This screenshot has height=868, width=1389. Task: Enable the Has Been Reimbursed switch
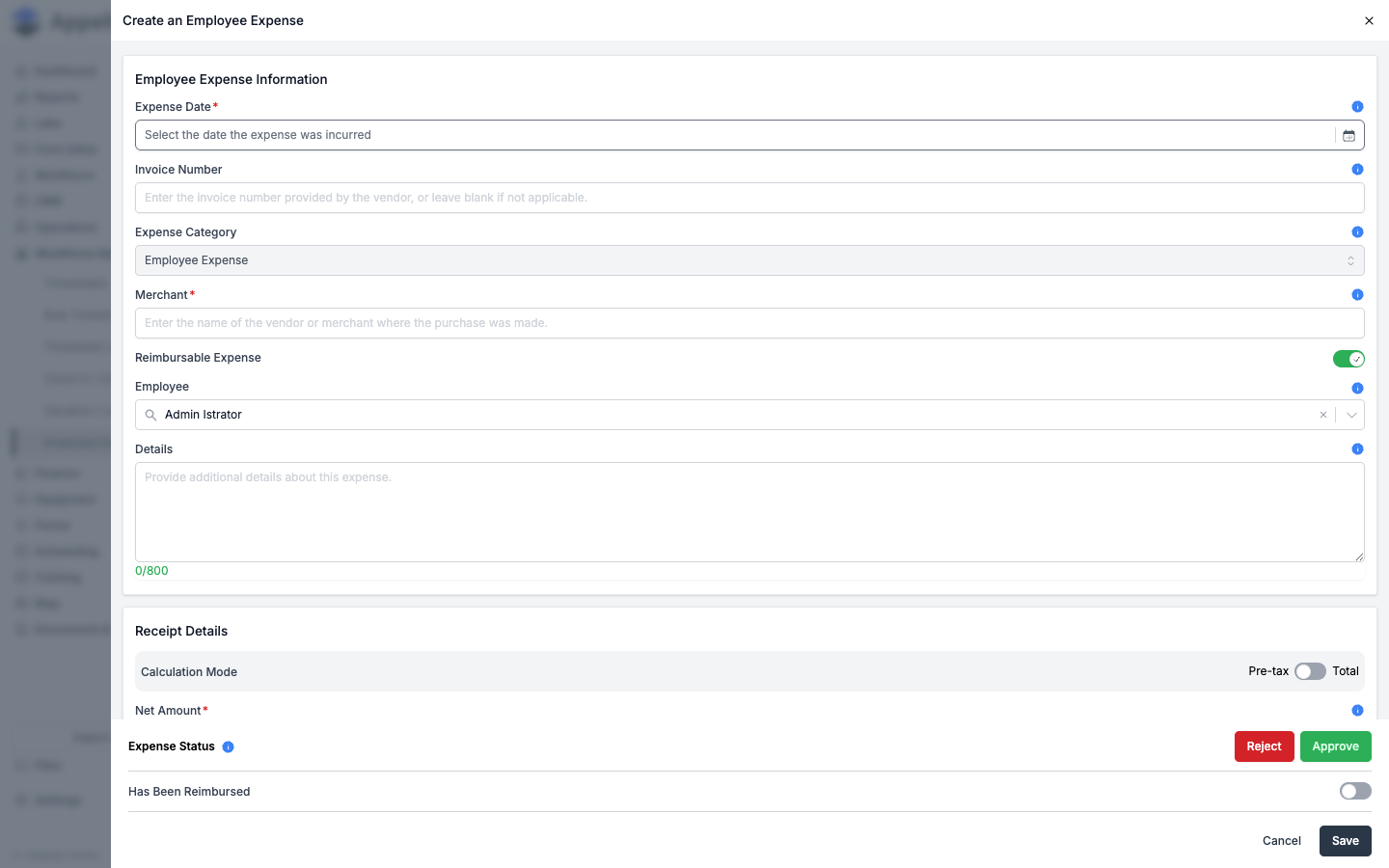1355,791
